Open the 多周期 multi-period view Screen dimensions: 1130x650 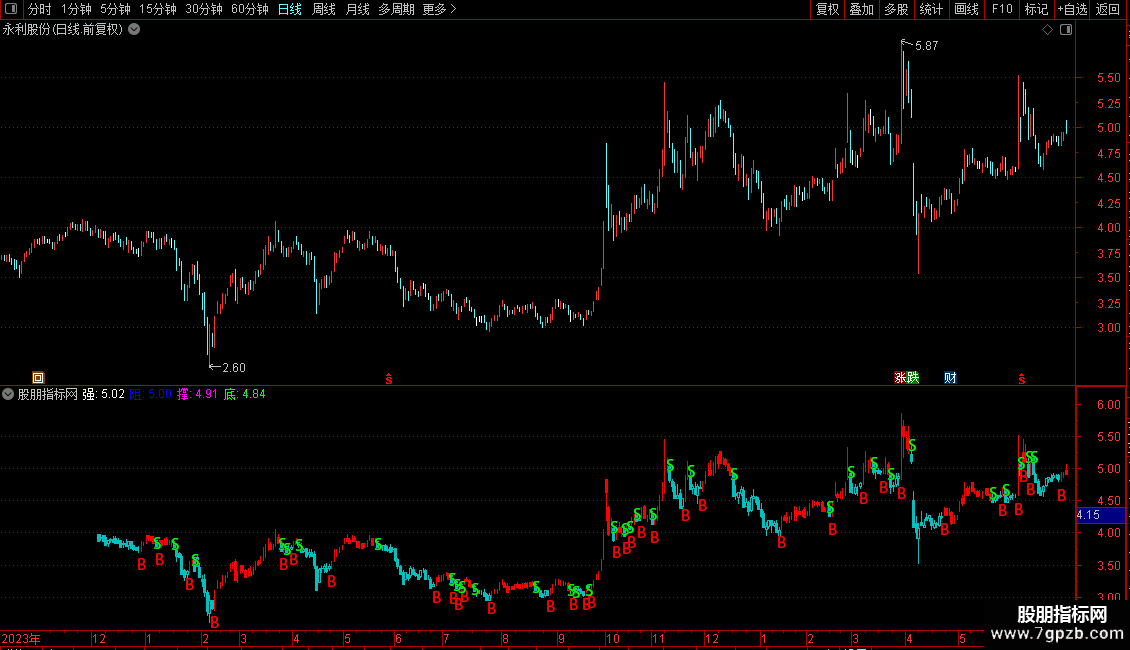pos(396,9)
